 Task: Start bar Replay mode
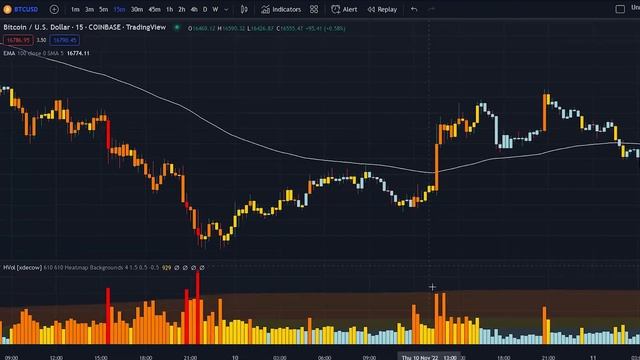[x=382, y=9]
